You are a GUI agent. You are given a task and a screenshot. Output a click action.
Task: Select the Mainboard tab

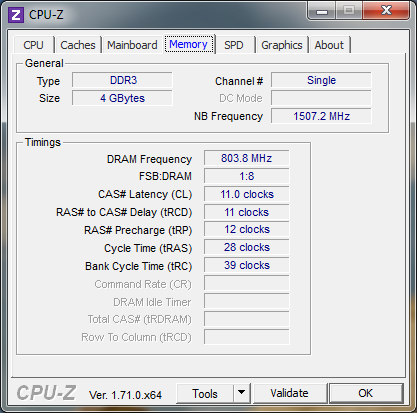tap(132, 45)
